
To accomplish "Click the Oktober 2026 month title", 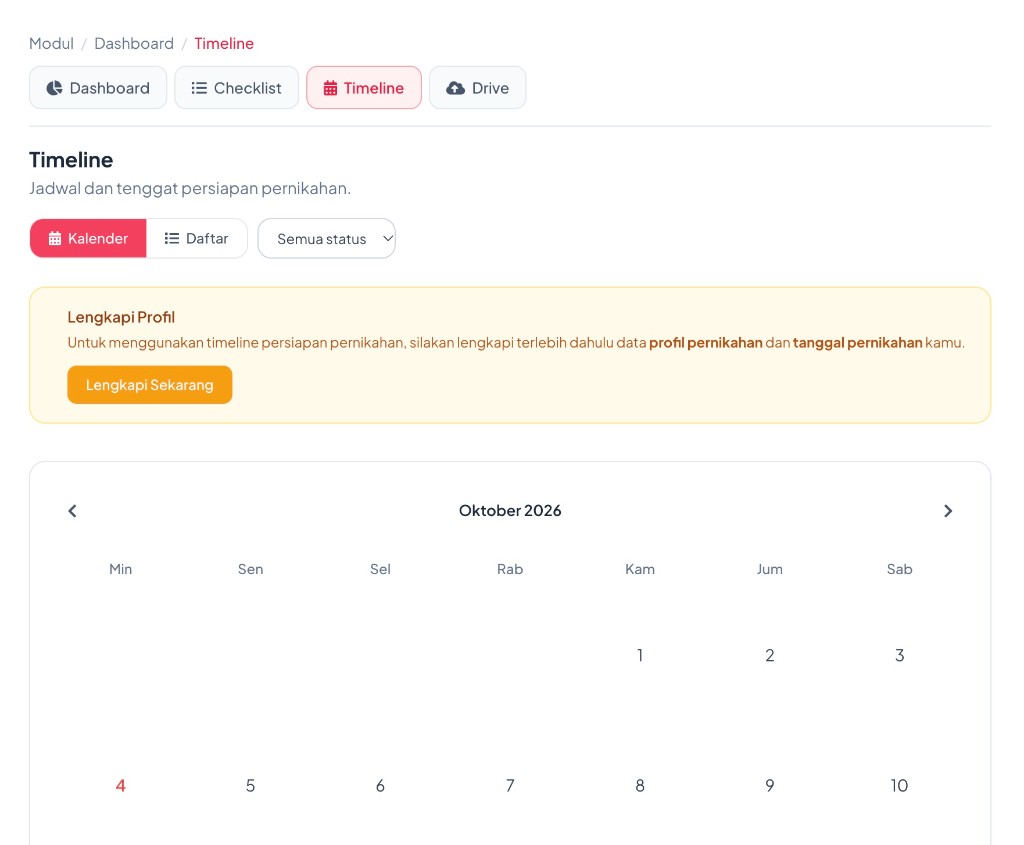I will pyautogui.click(x=510, y=511).
